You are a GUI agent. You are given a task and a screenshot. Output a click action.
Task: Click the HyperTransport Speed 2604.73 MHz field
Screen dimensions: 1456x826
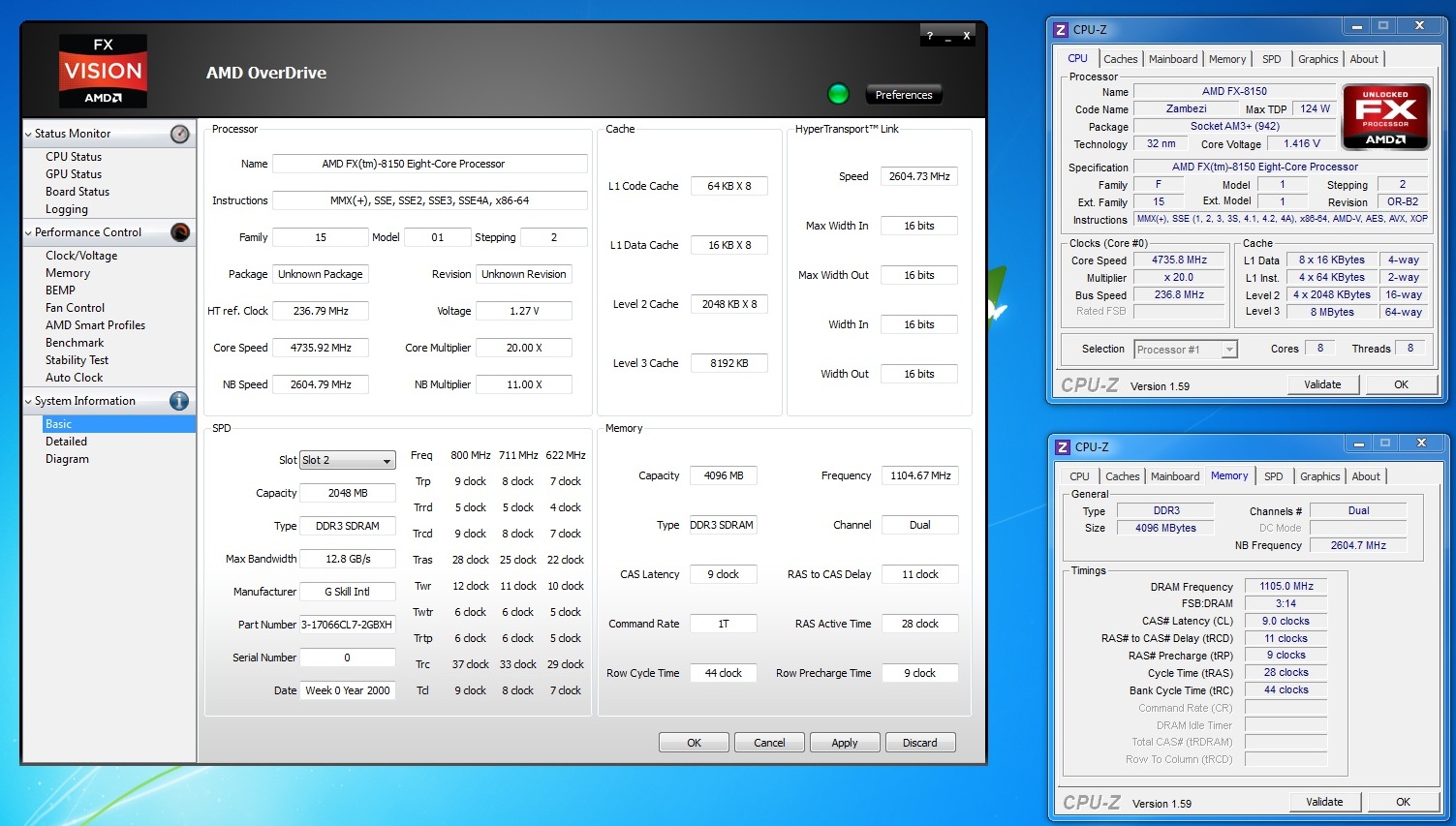pos(920,176)
